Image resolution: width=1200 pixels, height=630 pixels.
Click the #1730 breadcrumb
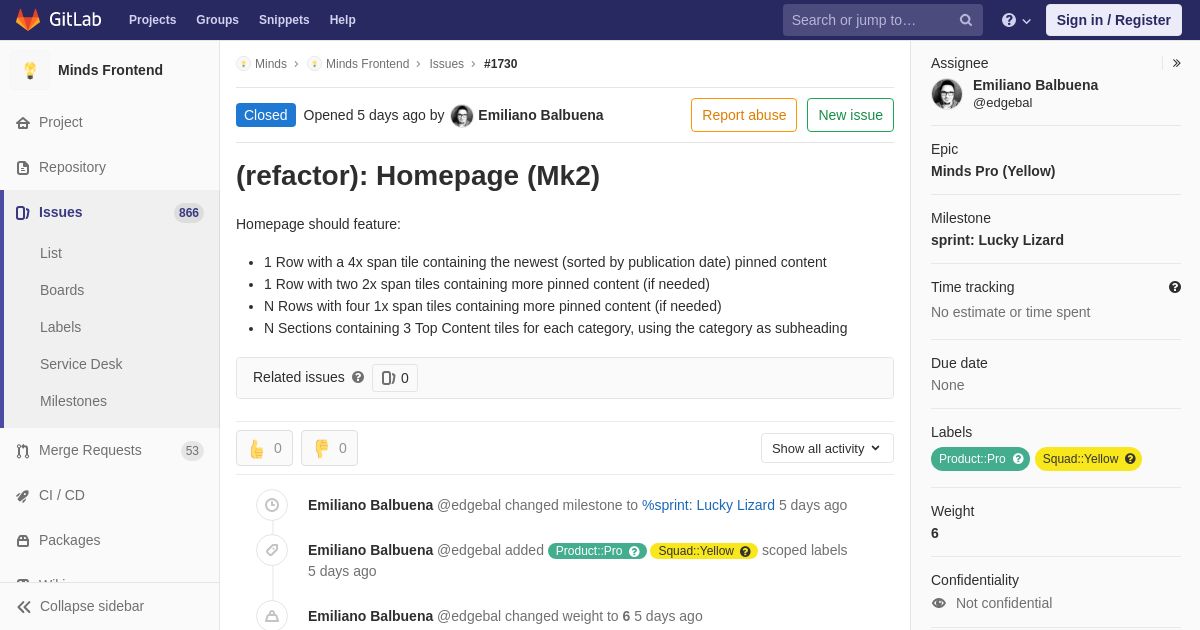pos(501,64)
